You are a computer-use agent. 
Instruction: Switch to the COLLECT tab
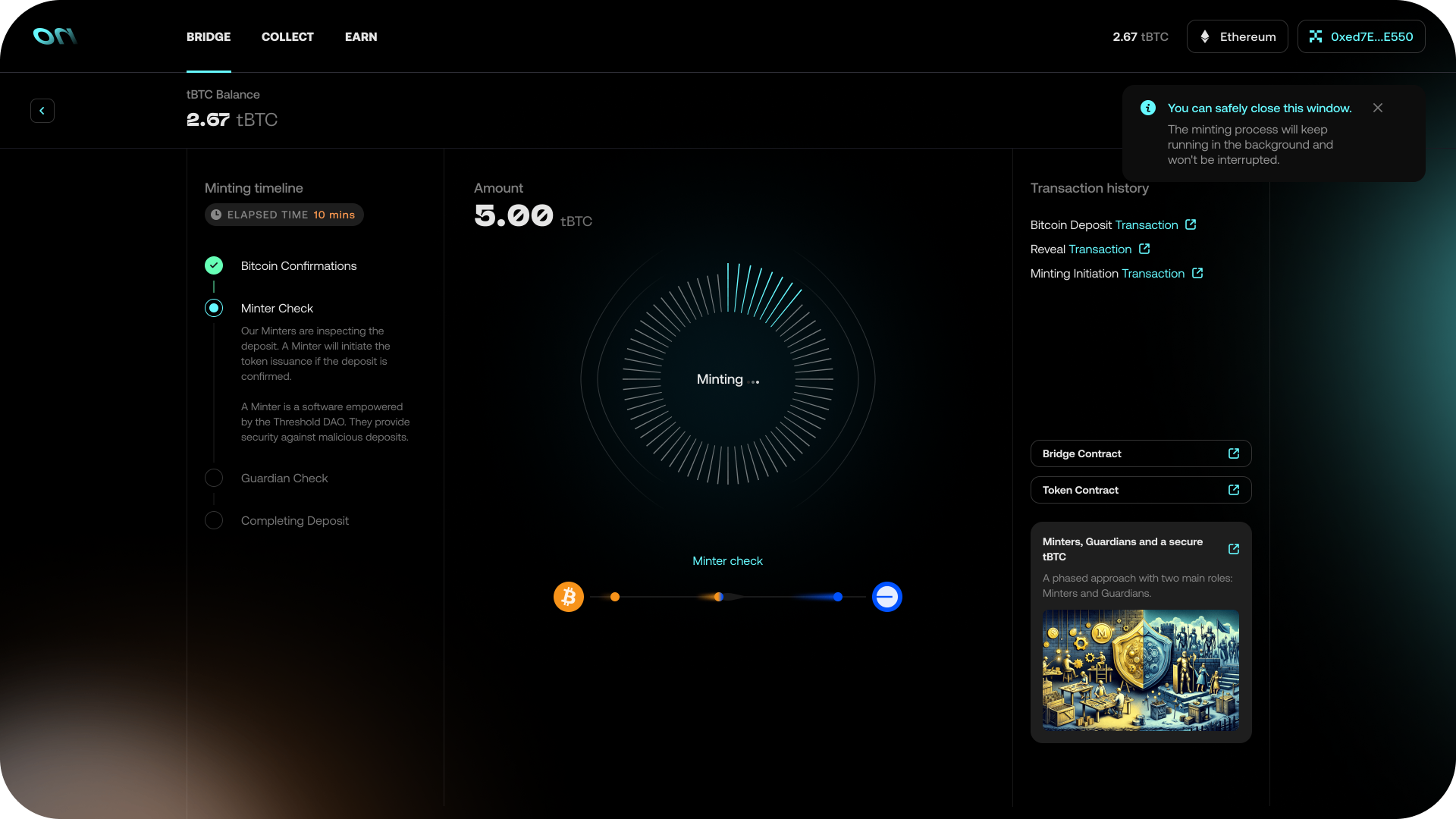click(x=287, y=36)
